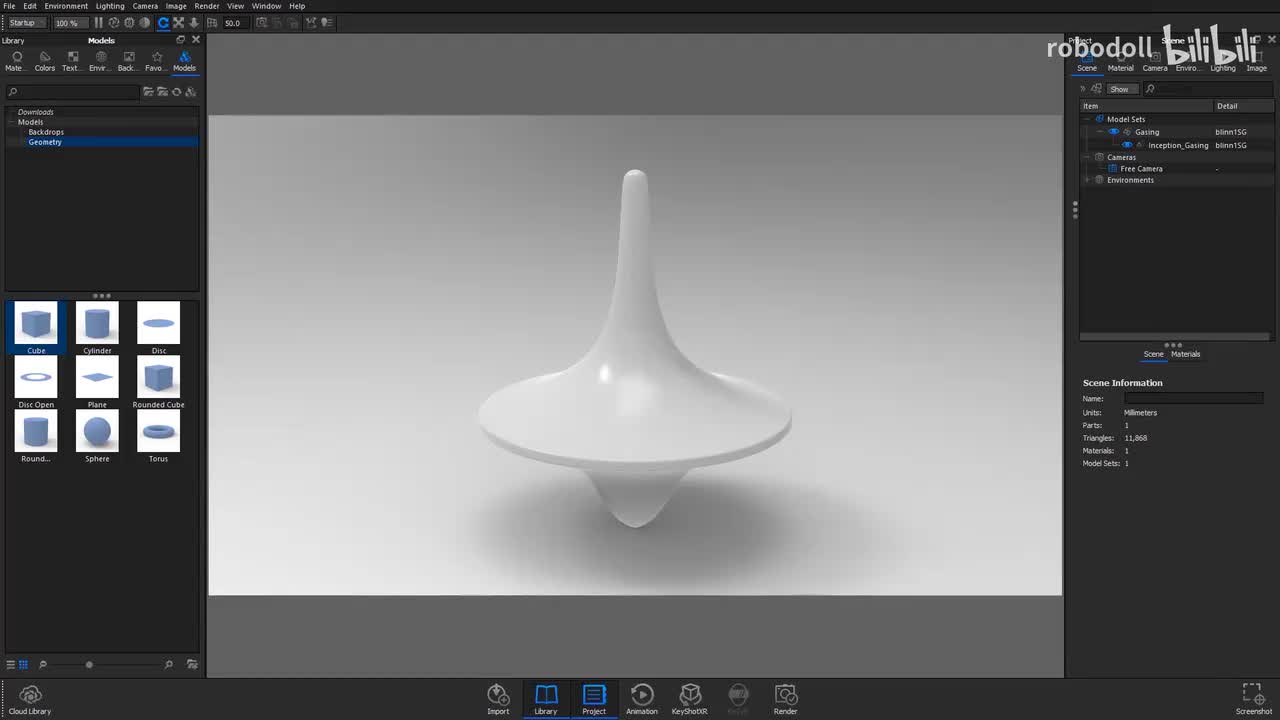Click the light bulb list icon

click(x=327, y=22)
